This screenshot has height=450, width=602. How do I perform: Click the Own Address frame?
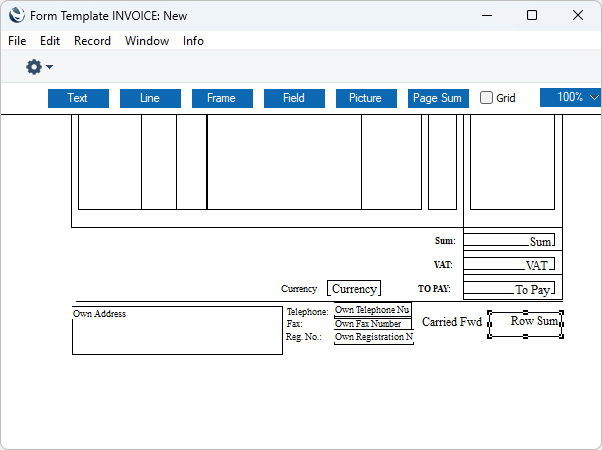pyautogui.click(x=177, y=330)
